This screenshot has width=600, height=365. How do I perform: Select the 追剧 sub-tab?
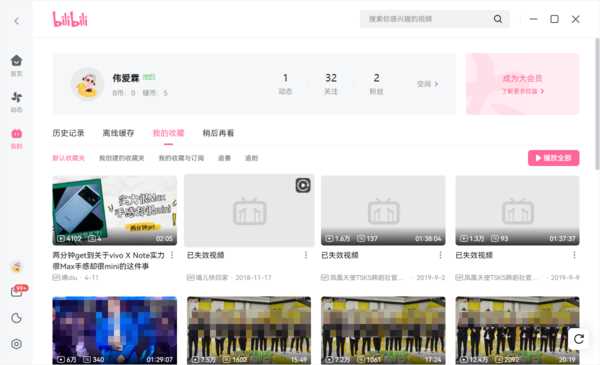[251, 158]
